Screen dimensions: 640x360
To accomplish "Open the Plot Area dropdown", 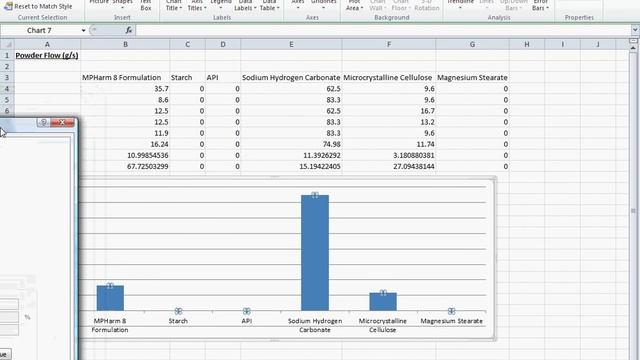I will pyautogui.click(x=354, y=5).
